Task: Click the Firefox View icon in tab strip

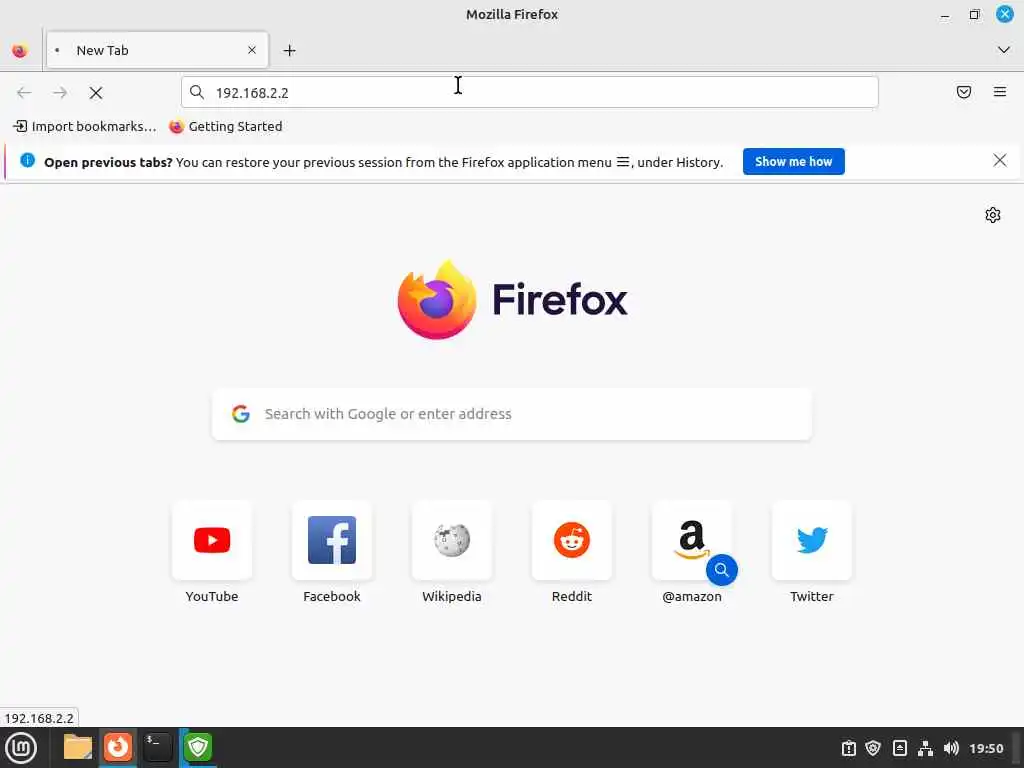Action: 20,50
